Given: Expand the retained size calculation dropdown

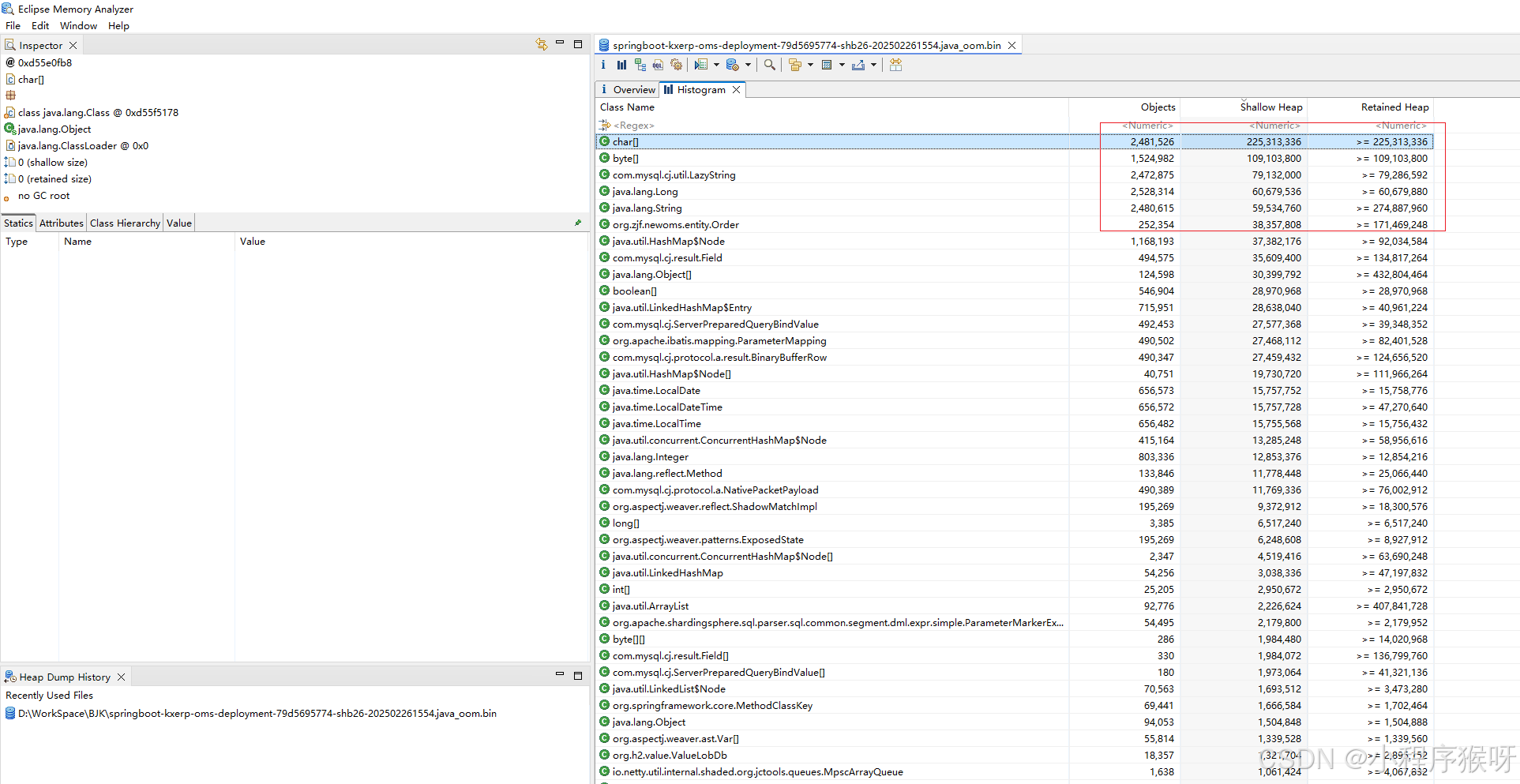Looking at the screenshot, I should 842,65.
